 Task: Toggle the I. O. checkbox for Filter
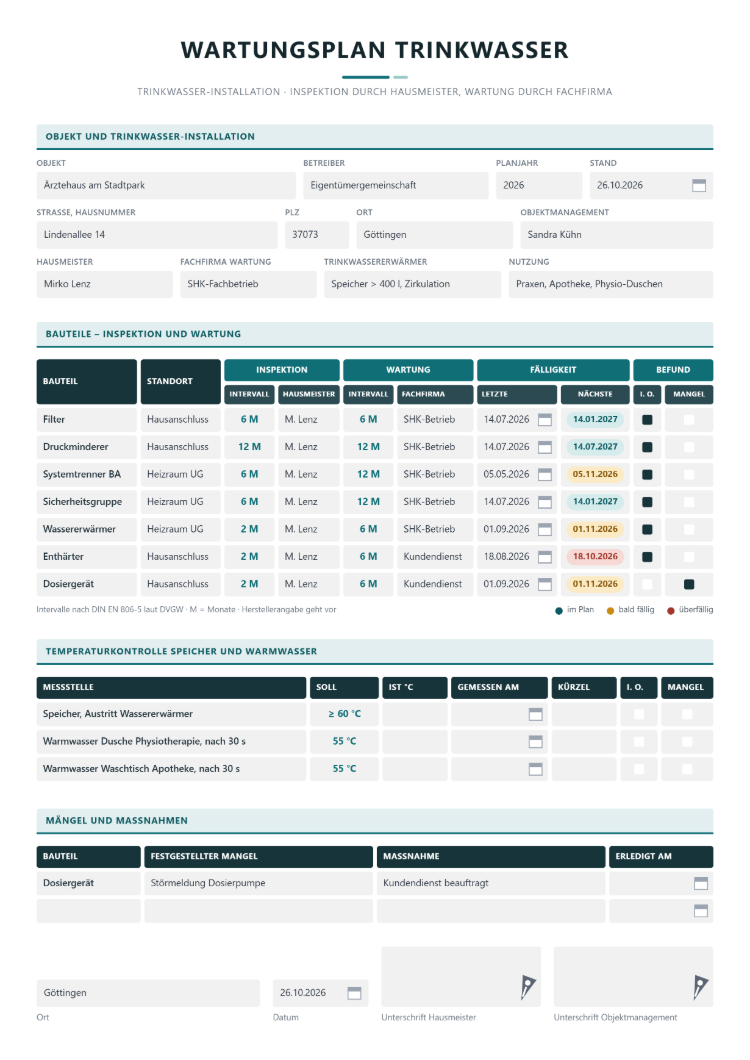[x=647, y=420]
